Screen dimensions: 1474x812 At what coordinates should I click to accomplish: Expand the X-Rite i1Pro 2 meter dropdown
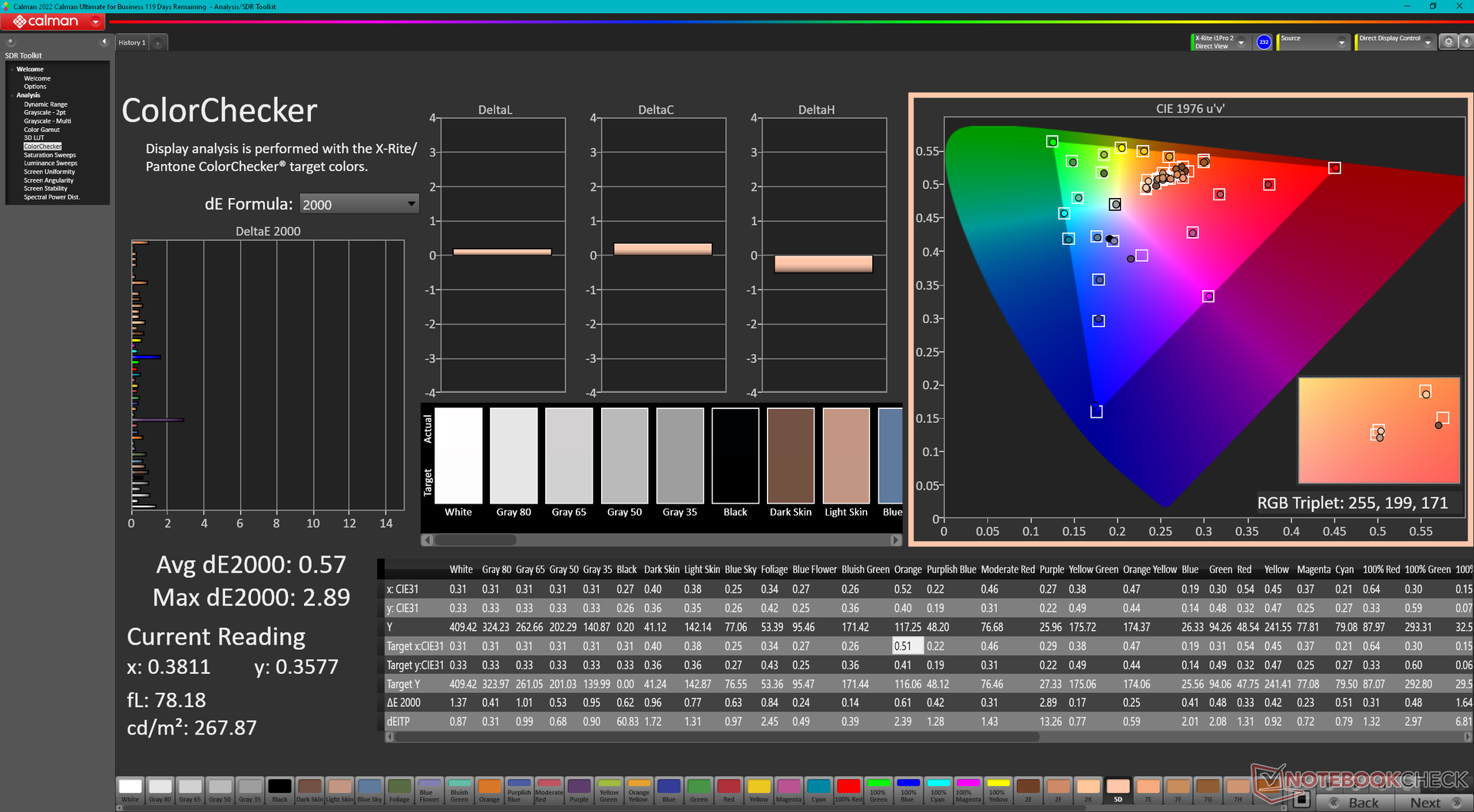tap(1241, 43)
